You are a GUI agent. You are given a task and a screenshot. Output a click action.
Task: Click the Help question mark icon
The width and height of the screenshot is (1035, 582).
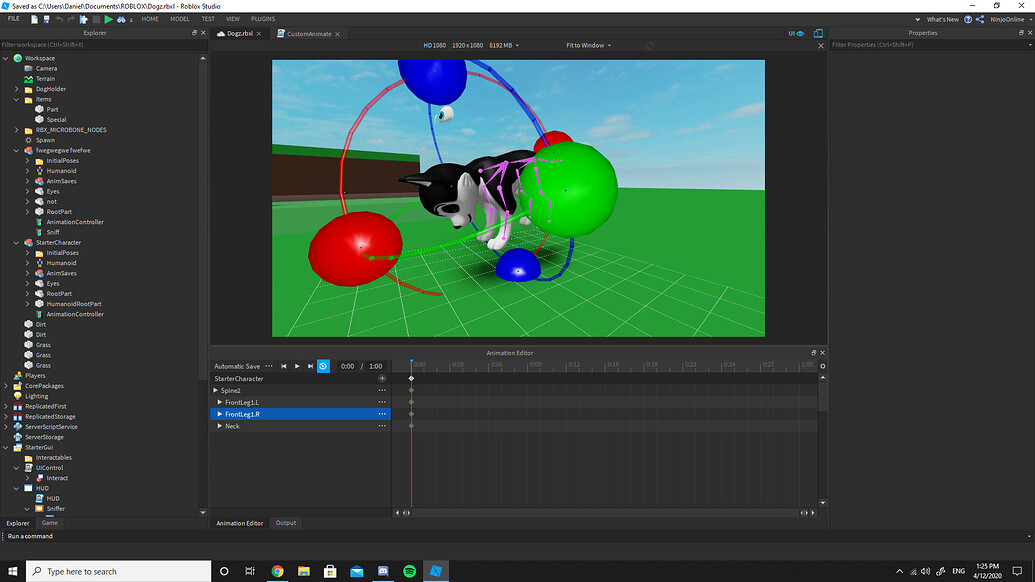[968, 19]
